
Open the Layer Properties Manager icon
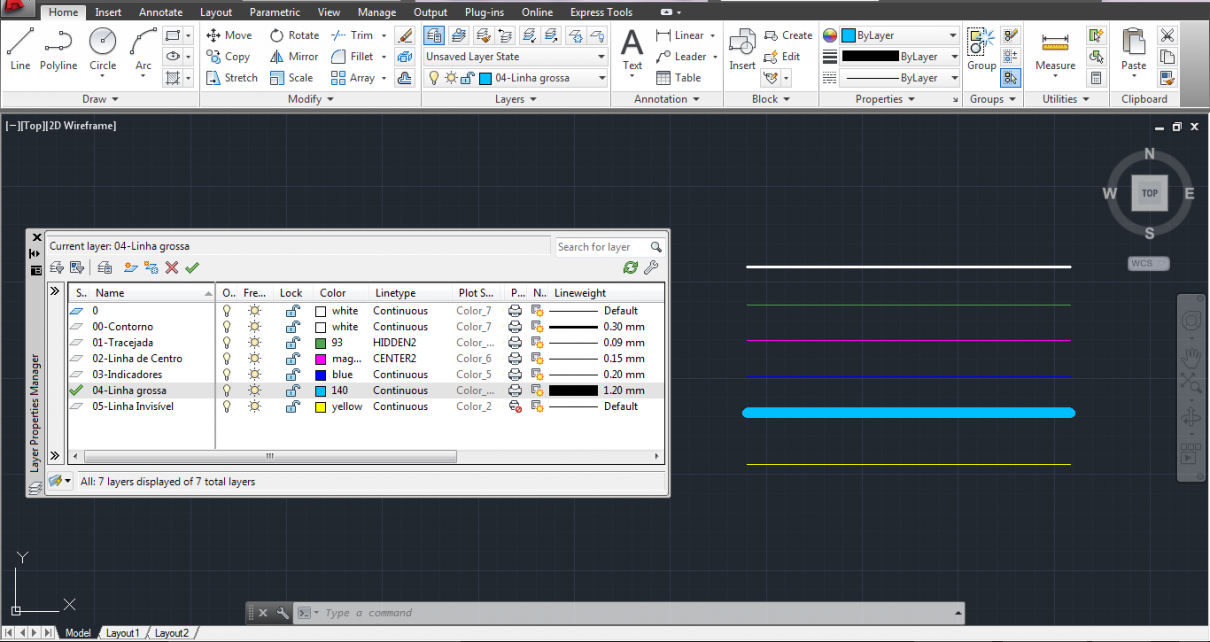click(434, 35)
